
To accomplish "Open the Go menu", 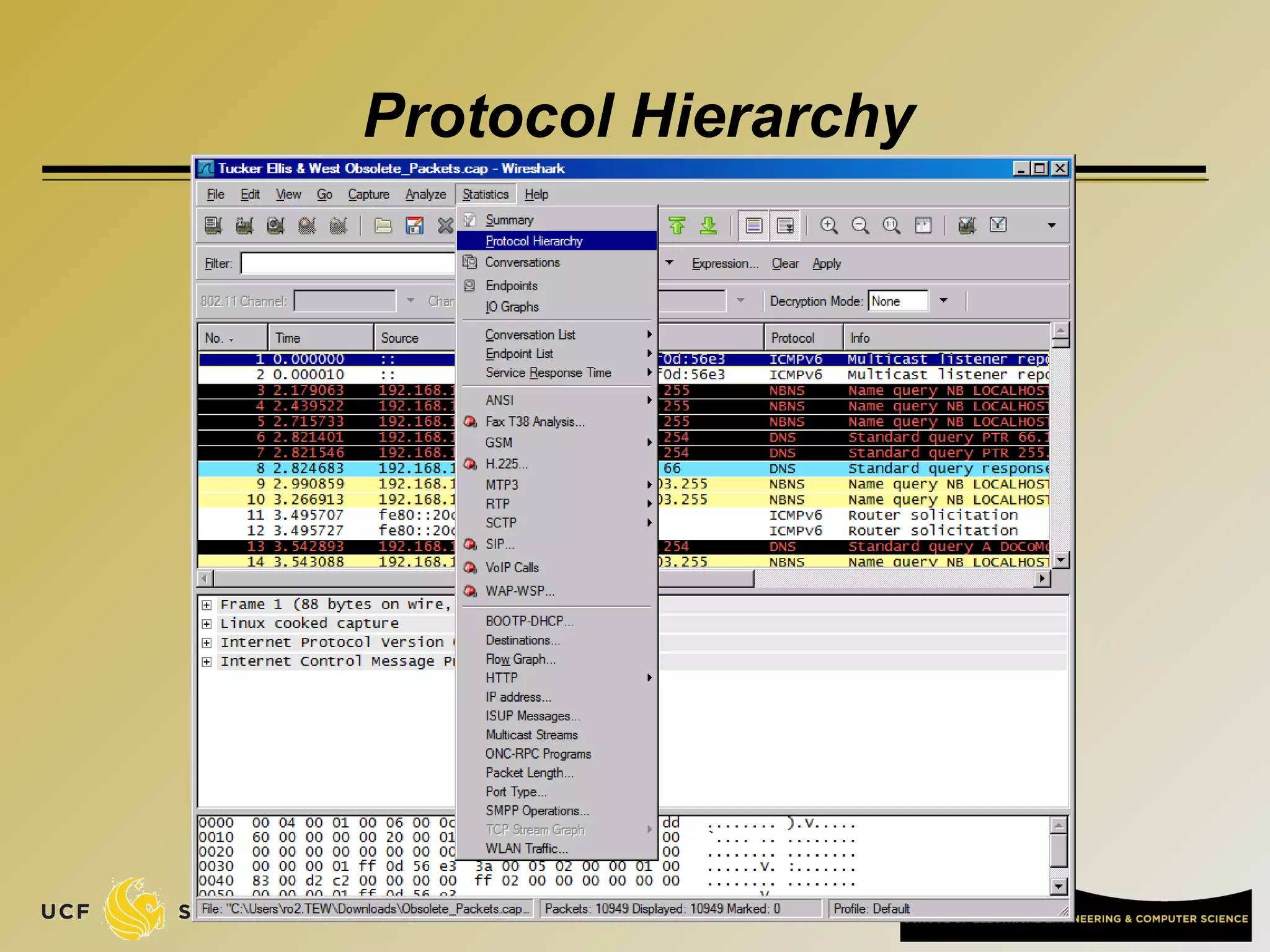I will [324, 195].
